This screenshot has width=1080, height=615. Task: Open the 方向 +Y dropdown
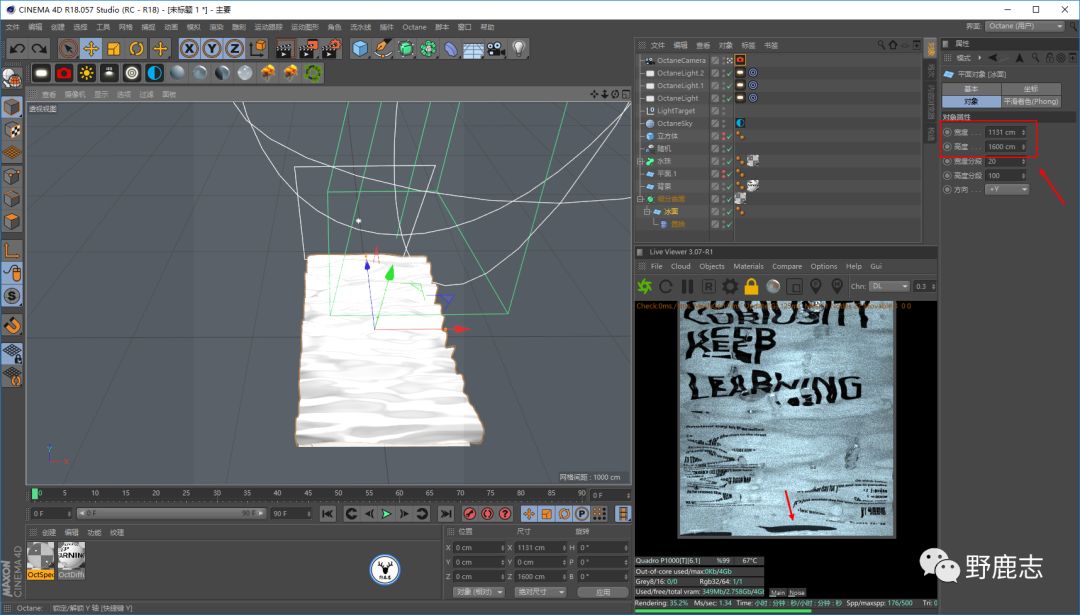[1006, 189]
